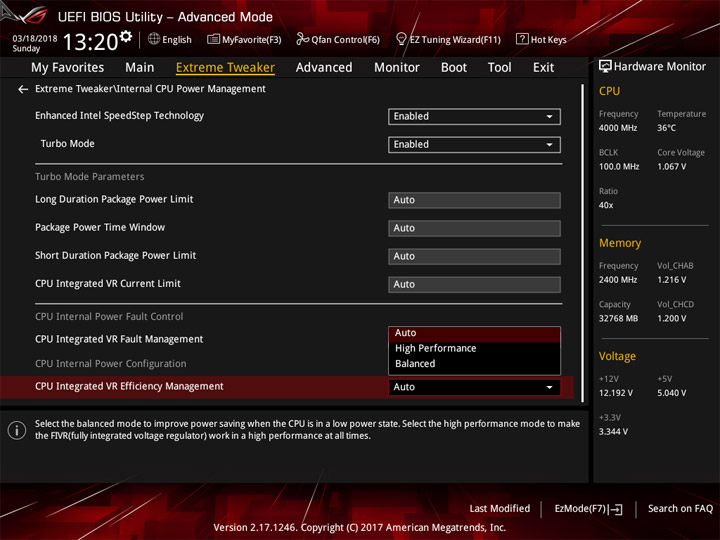Click the back arrow beside the breadcrumb path

[x=22, y=89]
